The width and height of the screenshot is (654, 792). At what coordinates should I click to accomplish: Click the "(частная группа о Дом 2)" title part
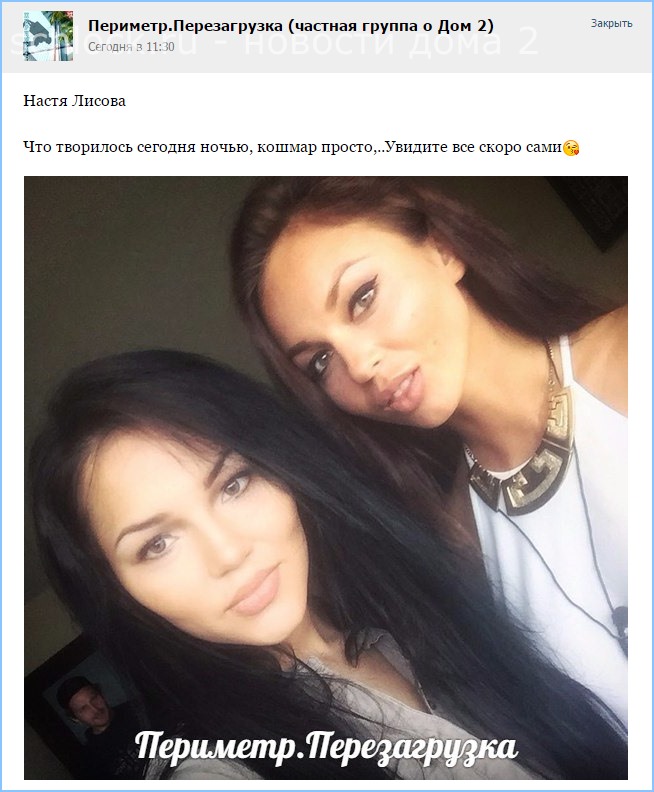coord(391,26)
